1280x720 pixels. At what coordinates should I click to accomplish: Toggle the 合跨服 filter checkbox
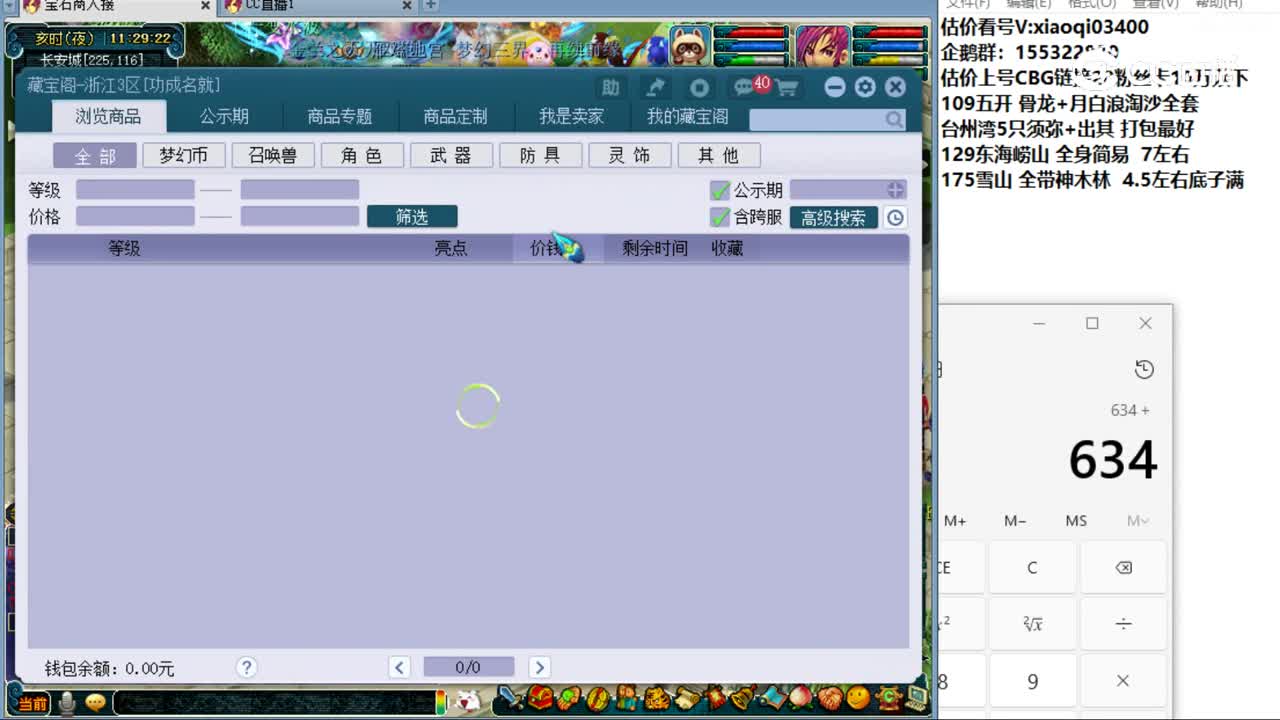722,217
